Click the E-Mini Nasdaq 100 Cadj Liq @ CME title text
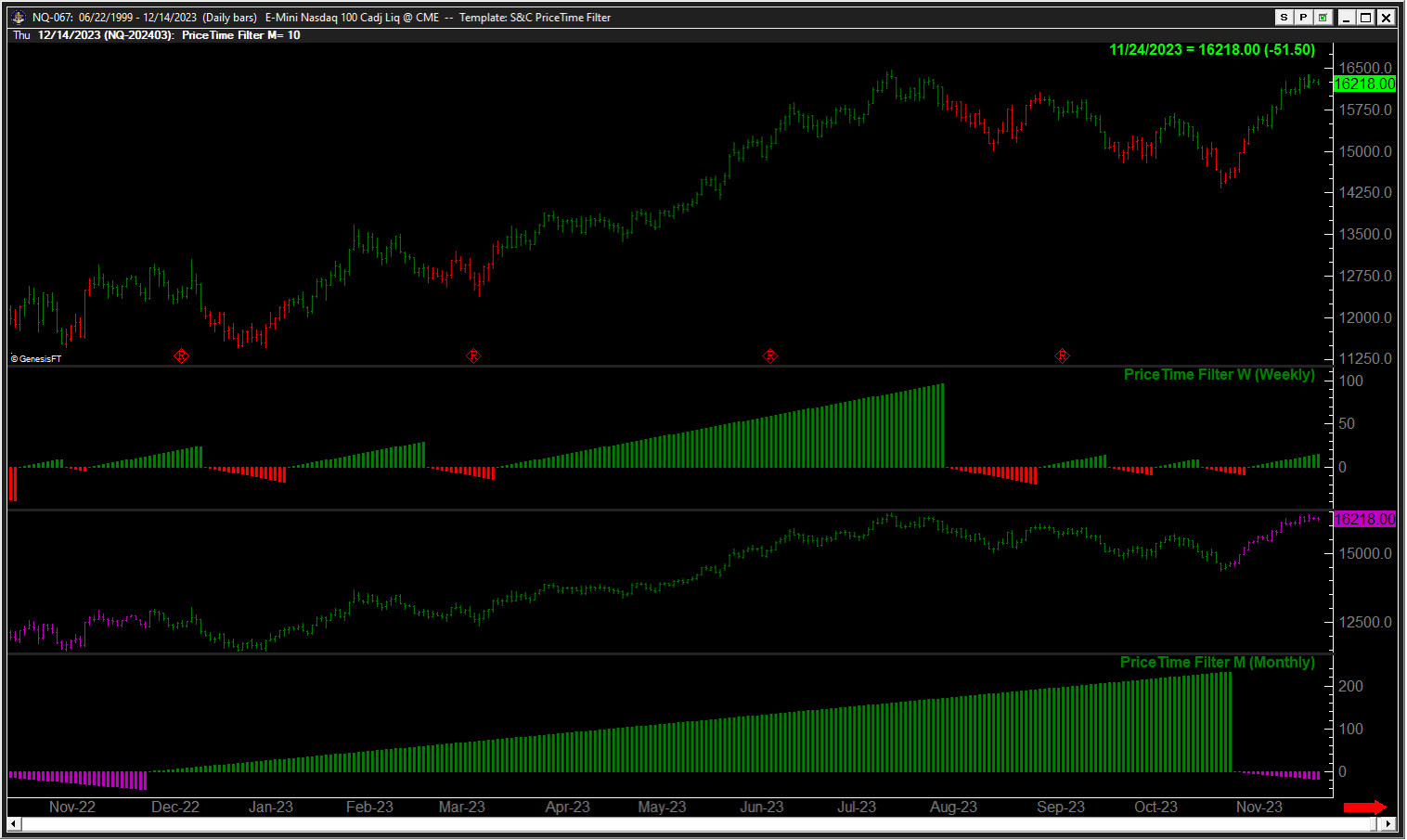This screenshot has width=1407, height=840. 353,17
